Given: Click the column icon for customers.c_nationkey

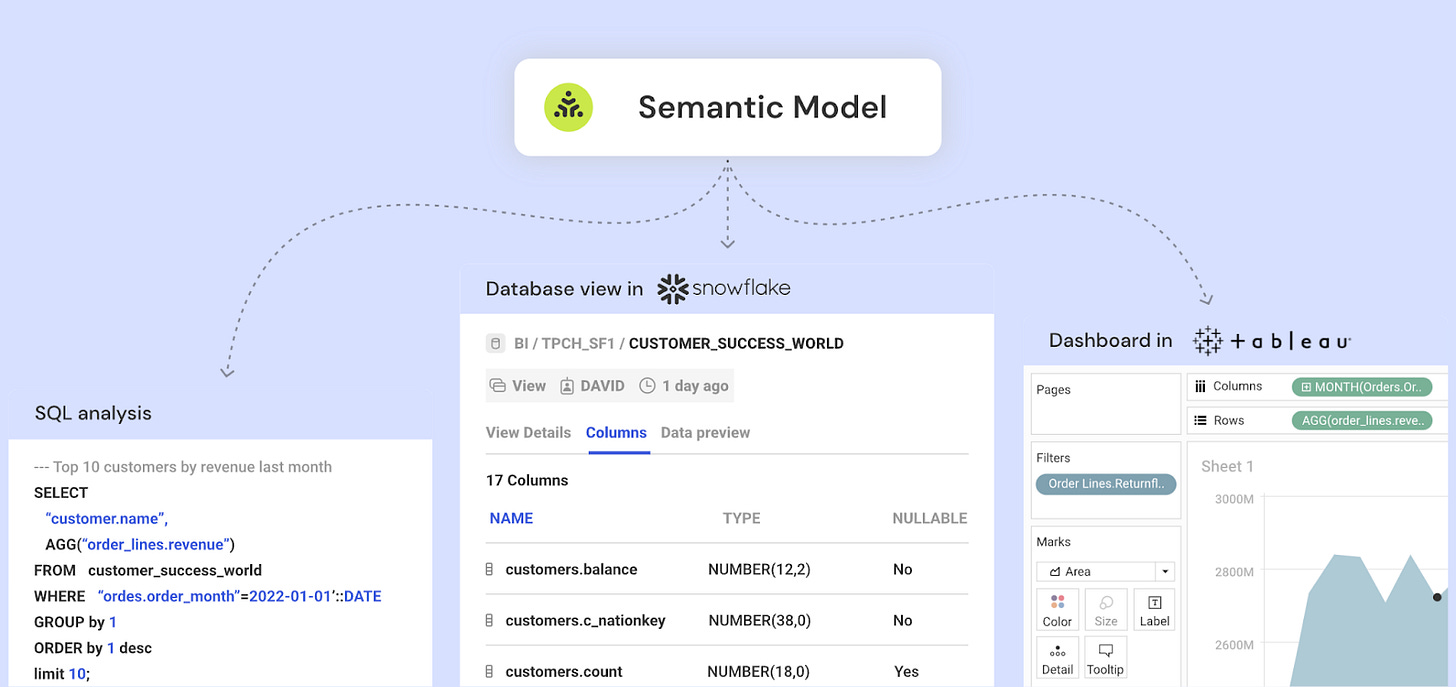Looking at the screenshot, I should tap(489, 620).
